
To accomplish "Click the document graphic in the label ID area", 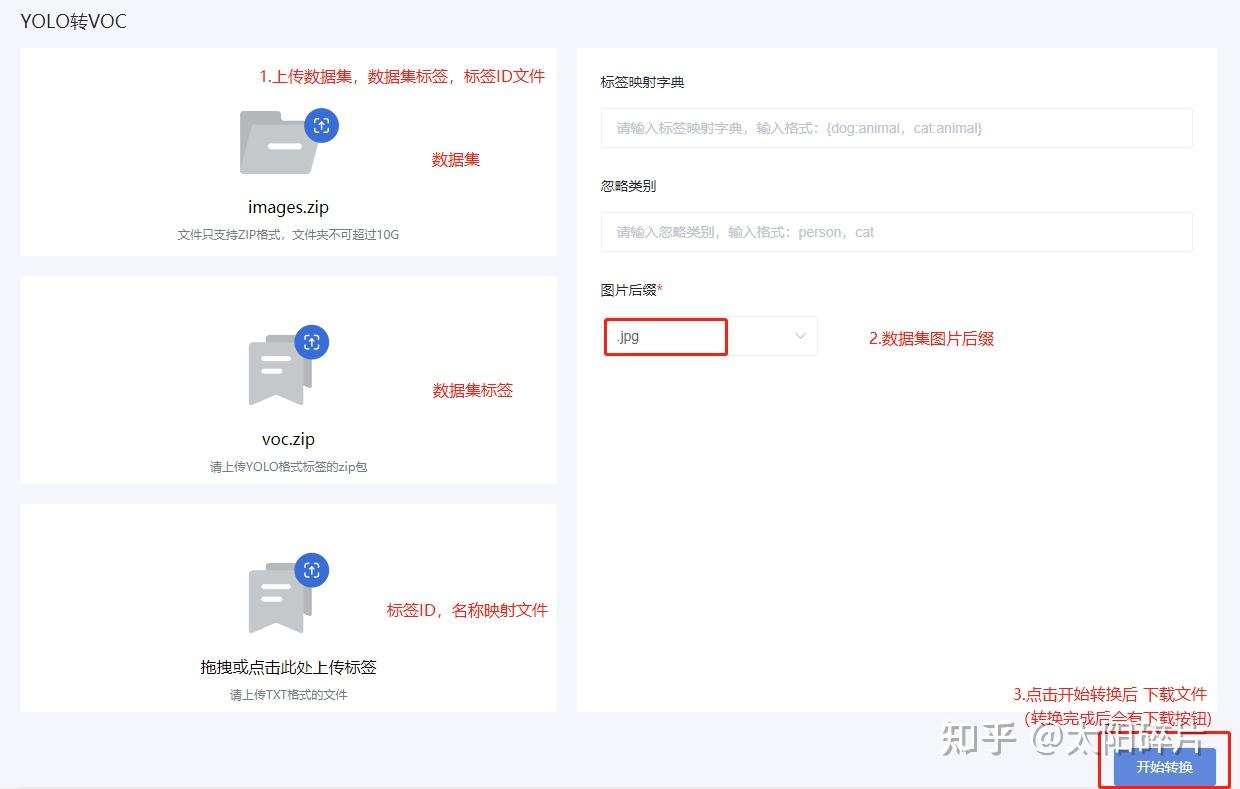I will 278,598.
